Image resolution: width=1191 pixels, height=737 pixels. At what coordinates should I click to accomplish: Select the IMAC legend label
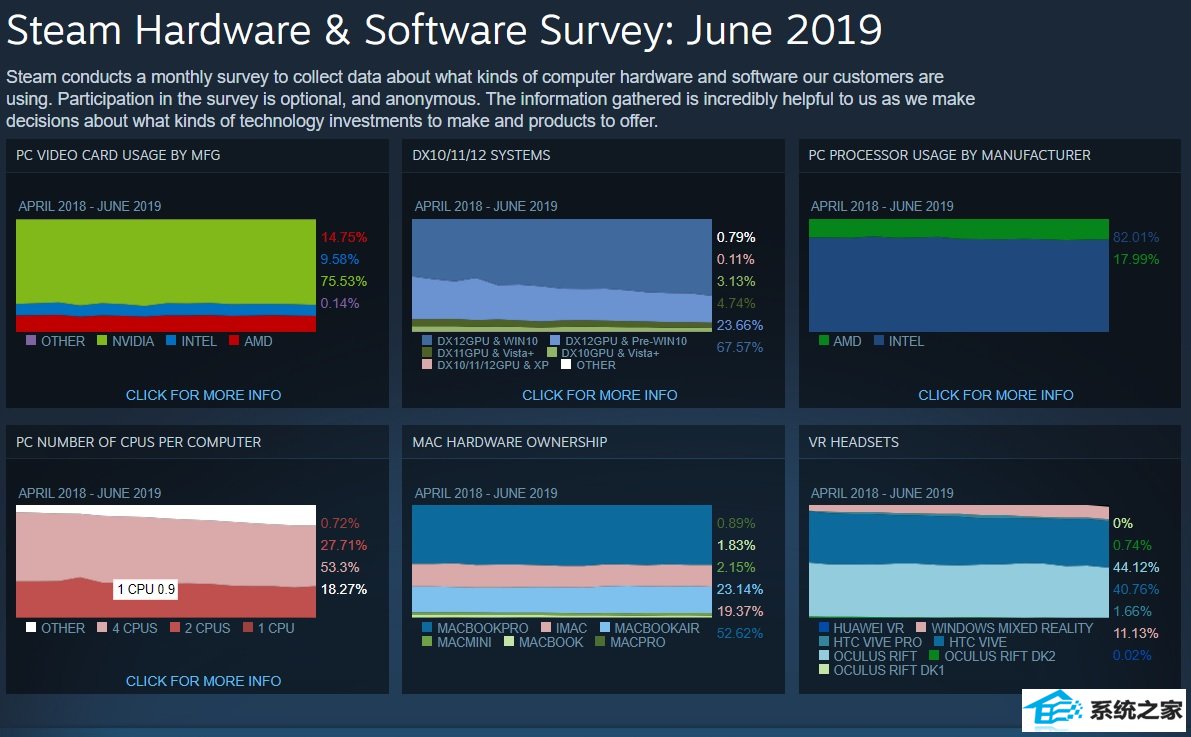click(x=571, y=628)
